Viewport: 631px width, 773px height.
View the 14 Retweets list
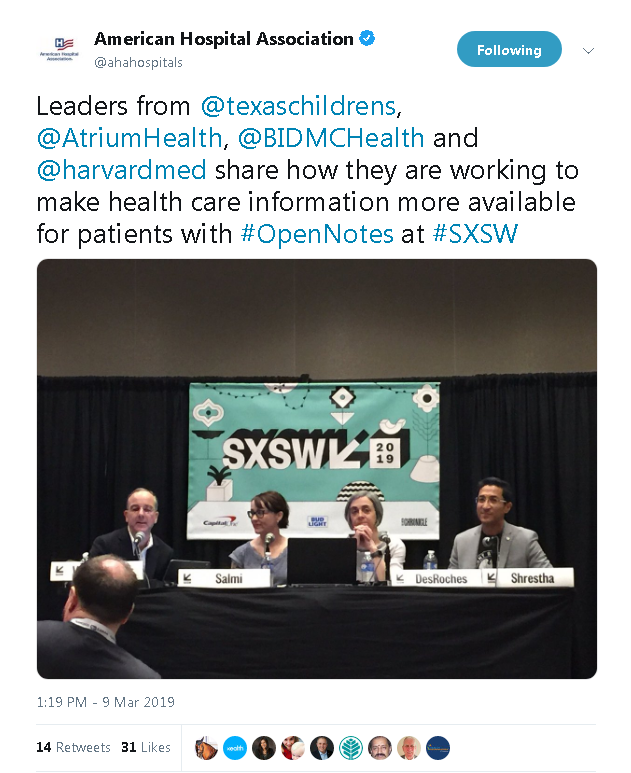coord(73,747)
